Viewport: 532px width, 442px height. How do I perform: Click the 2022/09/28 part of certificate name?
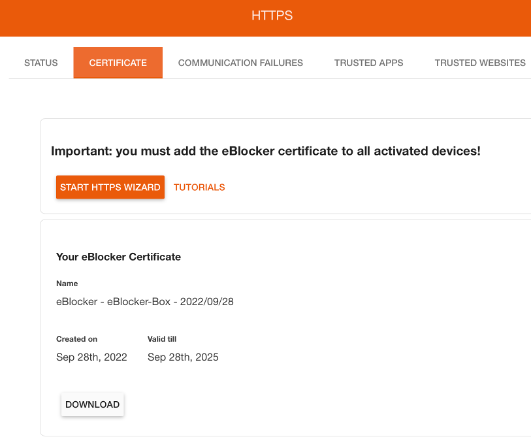click(x=207, y=302)
